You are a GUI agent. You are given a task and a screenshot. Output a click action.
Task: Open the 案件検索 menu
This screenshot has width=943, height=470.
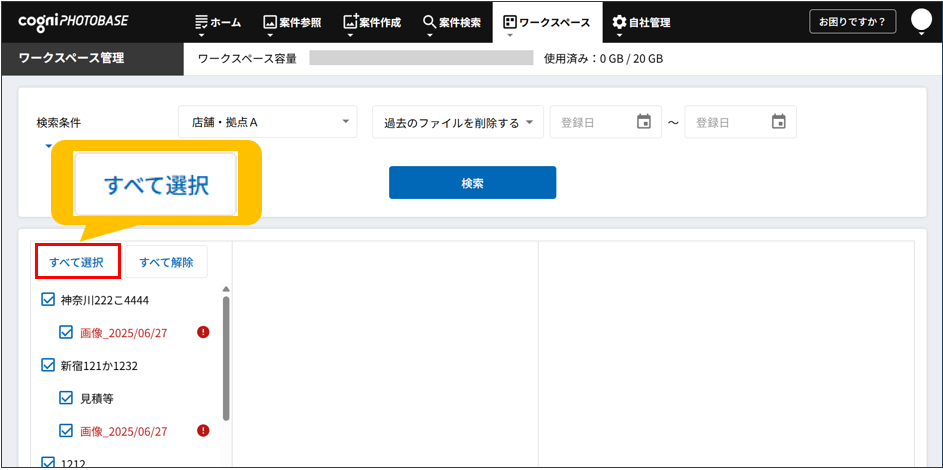click(452, 22)
